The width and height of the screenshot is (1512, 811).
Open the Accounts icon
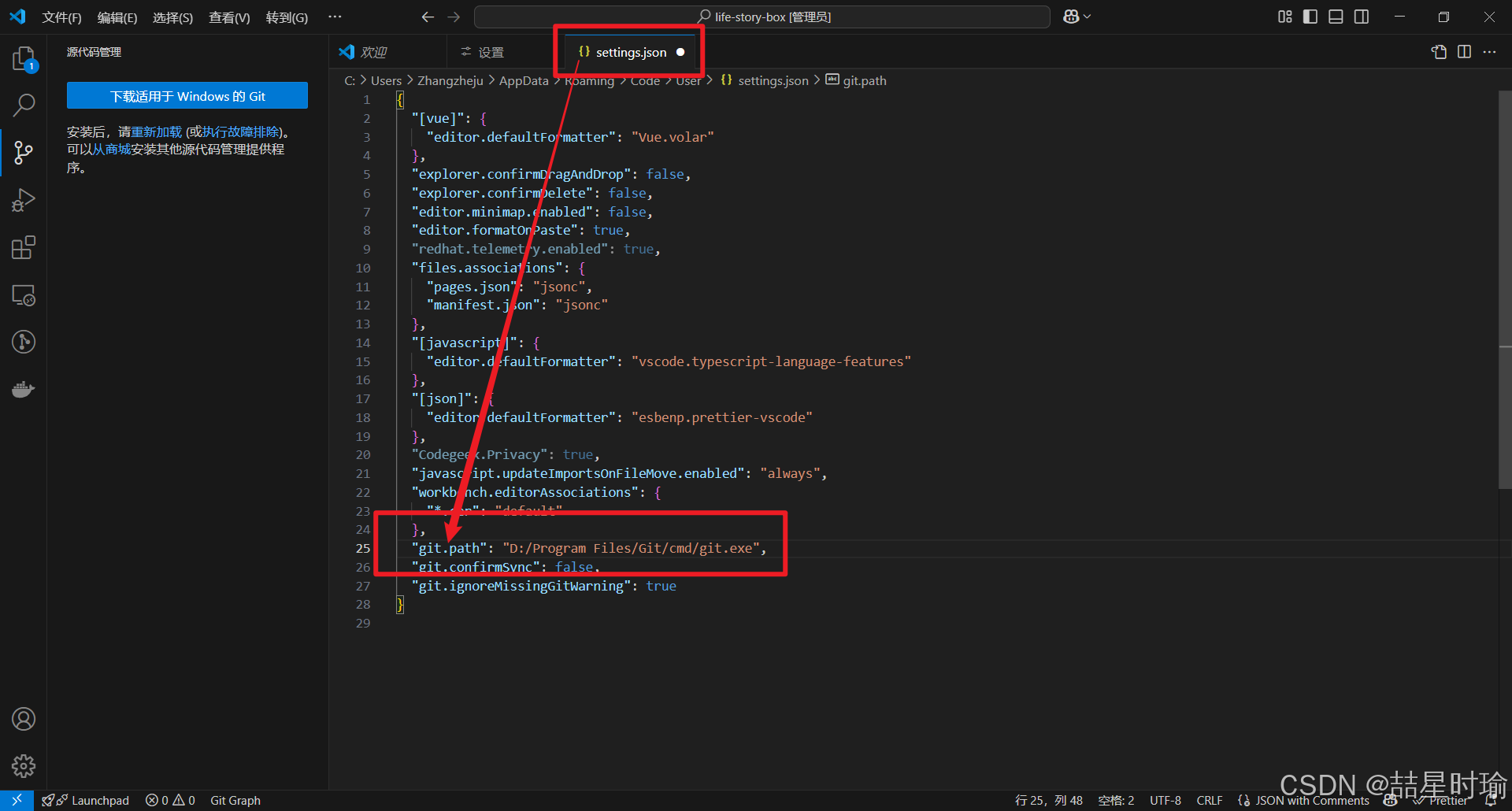tap(24, 719)
